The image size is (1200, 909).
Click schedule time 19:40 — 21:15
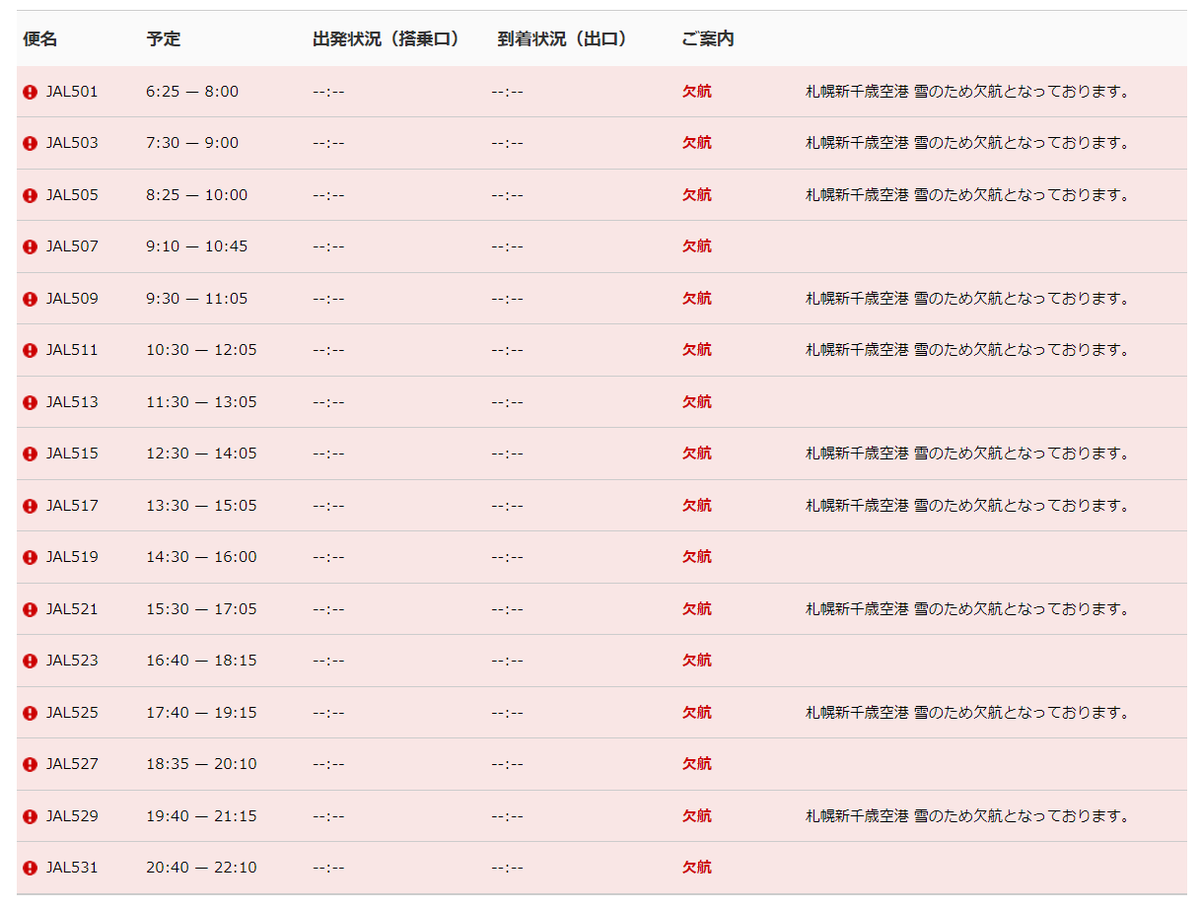[201, 816]
